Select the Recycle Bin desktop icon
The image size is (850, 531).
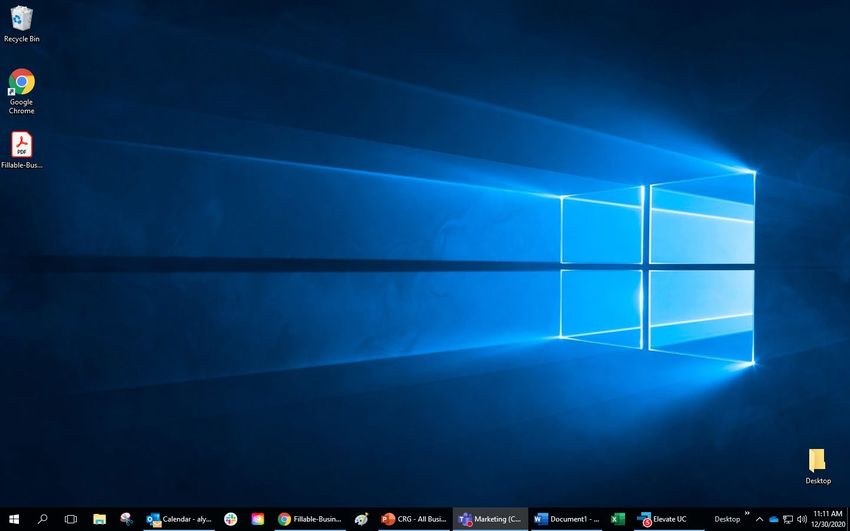(x=21, y=24)
